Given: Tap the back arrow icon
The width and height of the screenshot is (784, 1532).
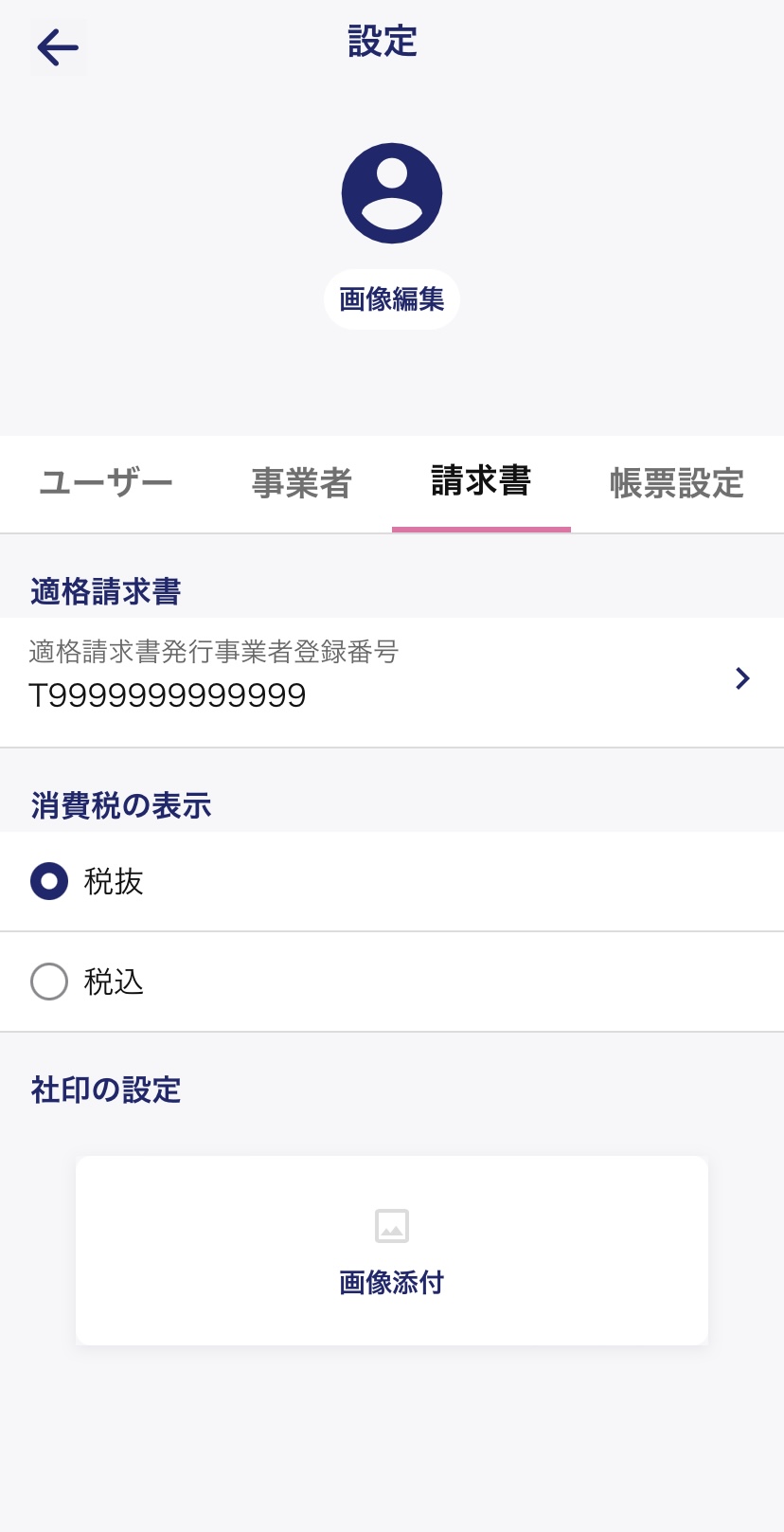Looking at the screenshot, I should tap(58, 47).
